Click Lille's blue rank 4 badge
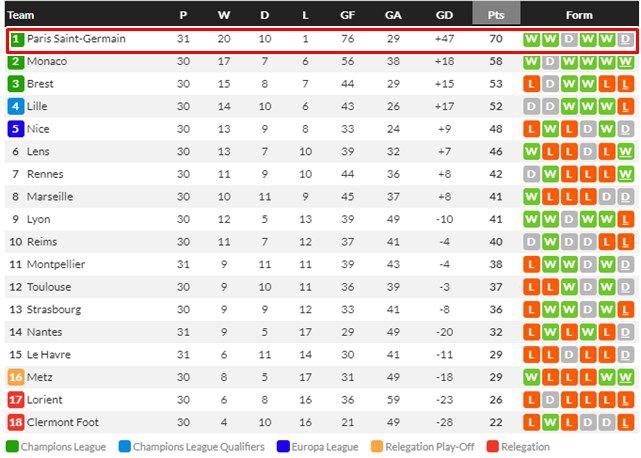The height and width of the screenshot is (458, 641). (x=16, y=106)
